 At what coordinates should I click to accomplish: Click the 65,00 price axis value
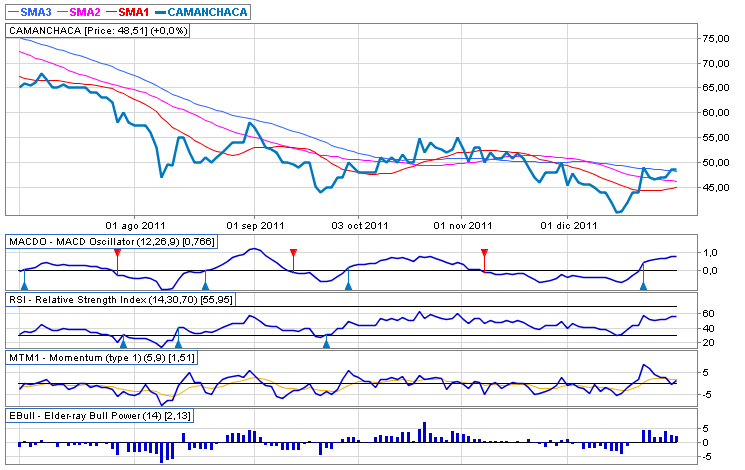coord(716,88)
